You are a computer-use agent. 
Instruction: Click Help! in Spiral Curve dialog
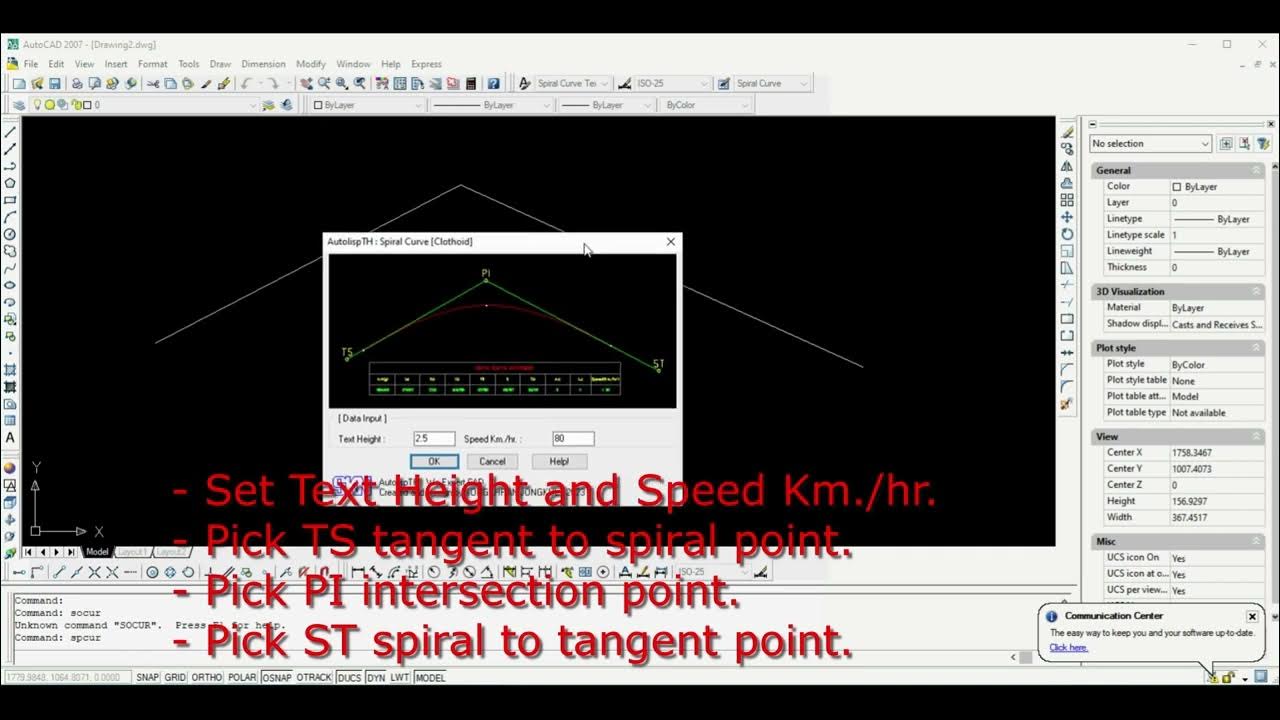(x=559, y=461)
